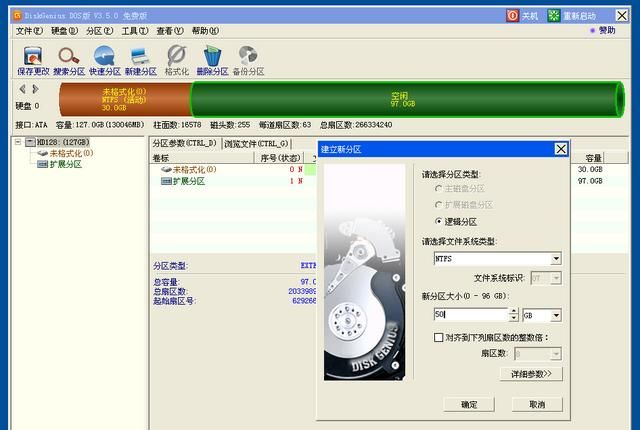The height and width of the screenshot is (430, 640).
Task: Open the 分区(P) menu
Action: pos(100,31)
